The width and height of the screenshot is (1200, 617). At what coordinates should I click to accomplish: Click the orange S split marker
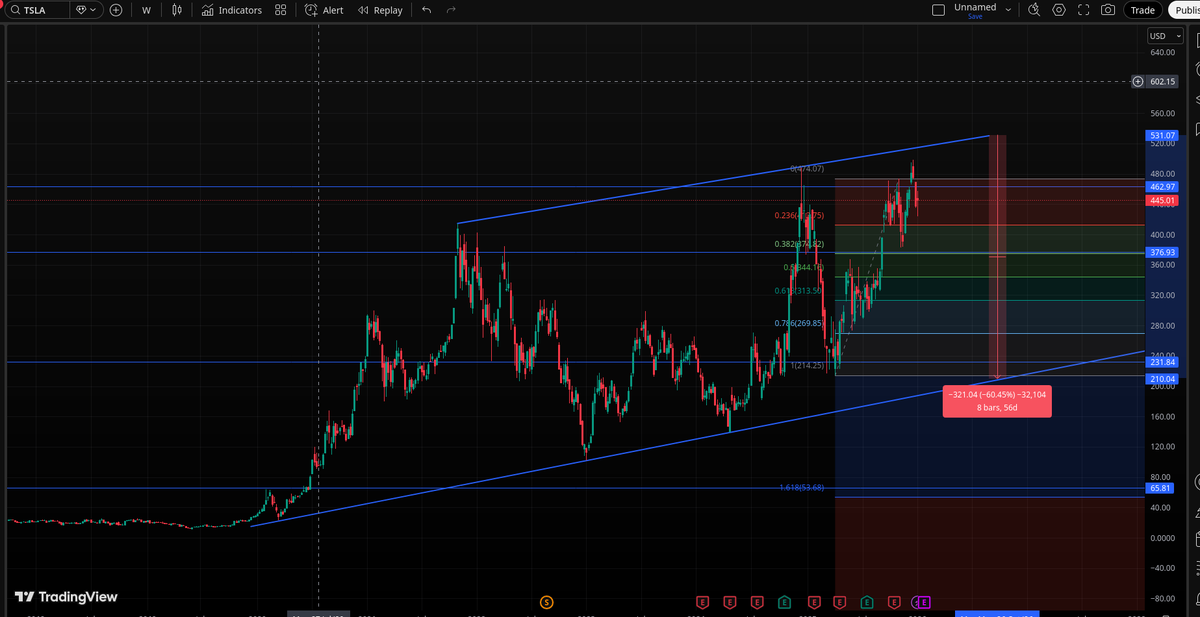point(546,602)
